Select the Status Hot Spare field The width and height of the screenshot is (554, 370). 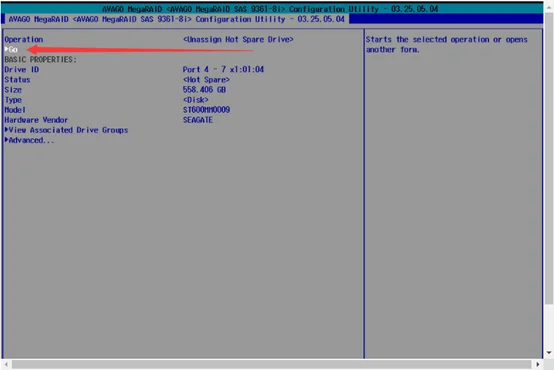[206, 80]
